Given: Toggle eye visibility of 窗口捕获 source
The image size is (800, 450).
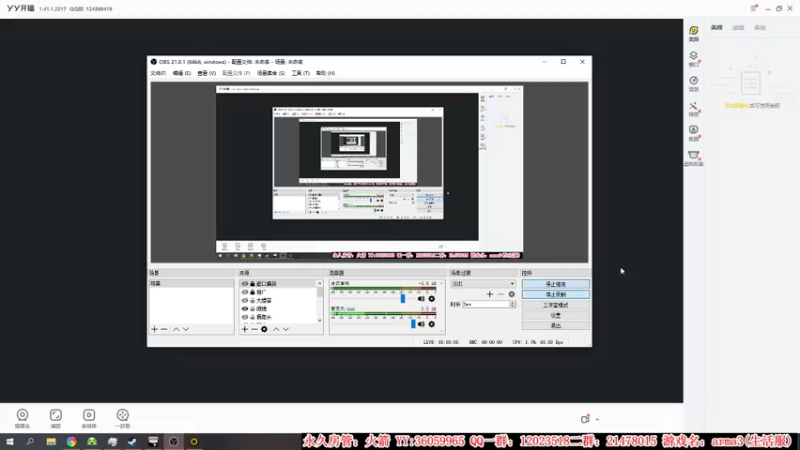Looking at the screenshot, I should pyautogui.click(x=245, y=284).
